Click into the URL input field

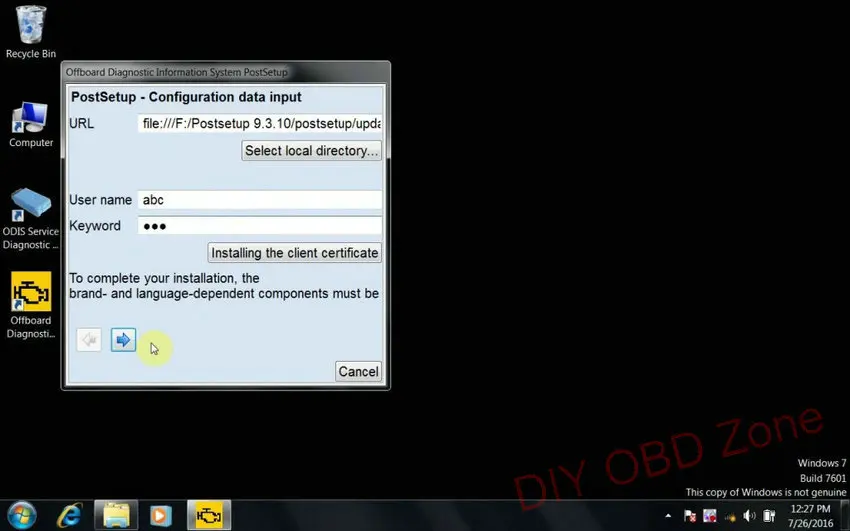pyautogui.click(x=260, y=124)
